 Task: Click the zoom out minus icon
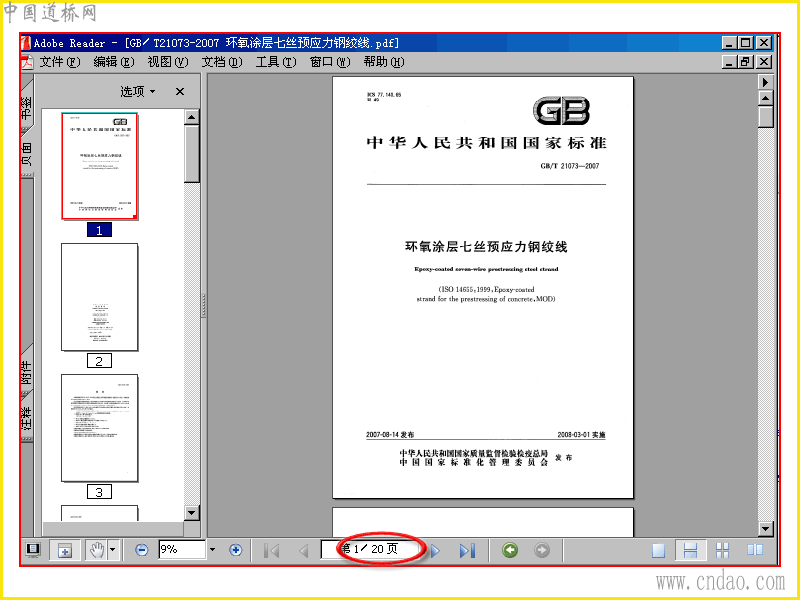(x=141, y=550)
